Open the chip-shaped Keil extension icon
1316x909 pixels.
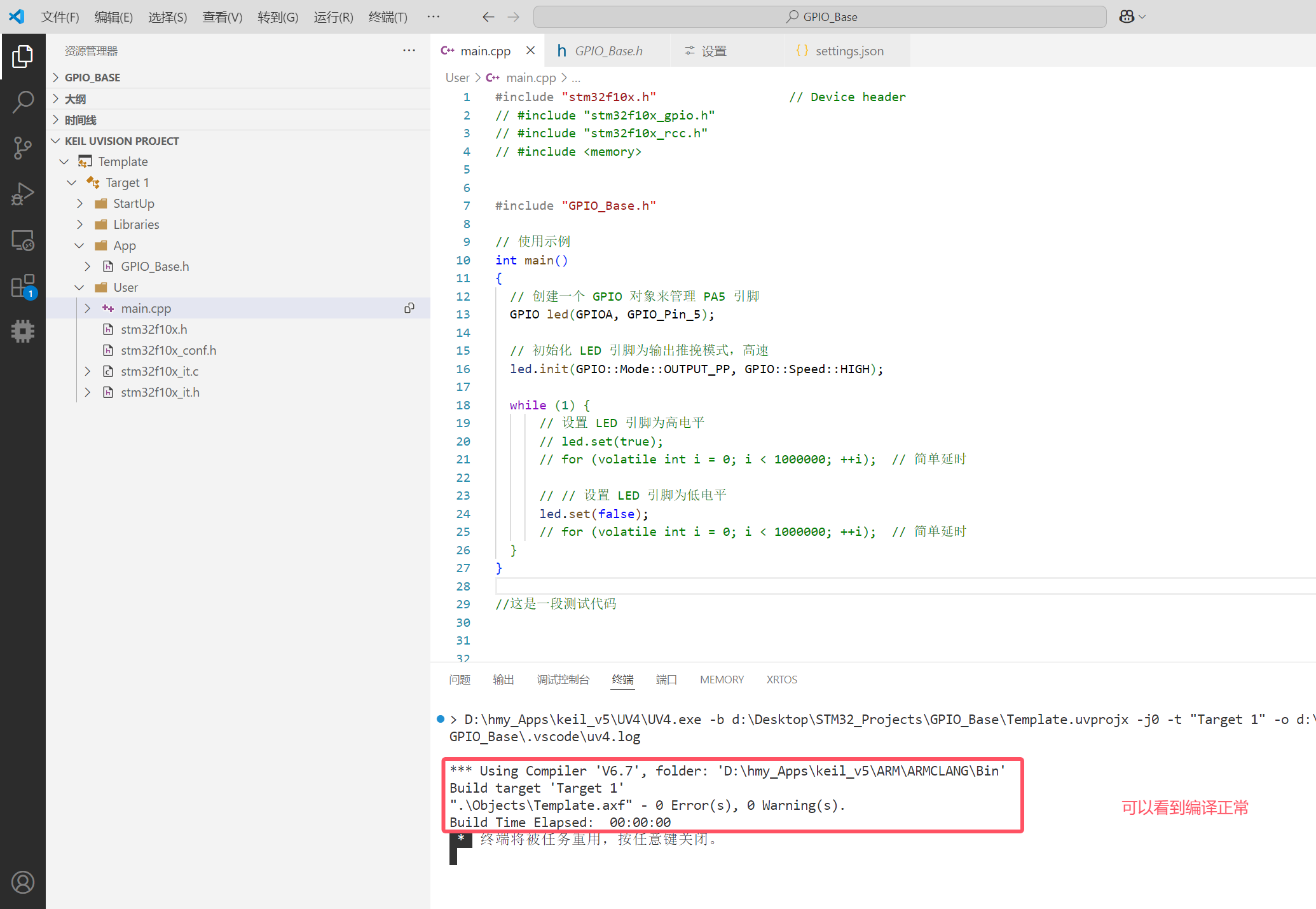click(22, 331)
